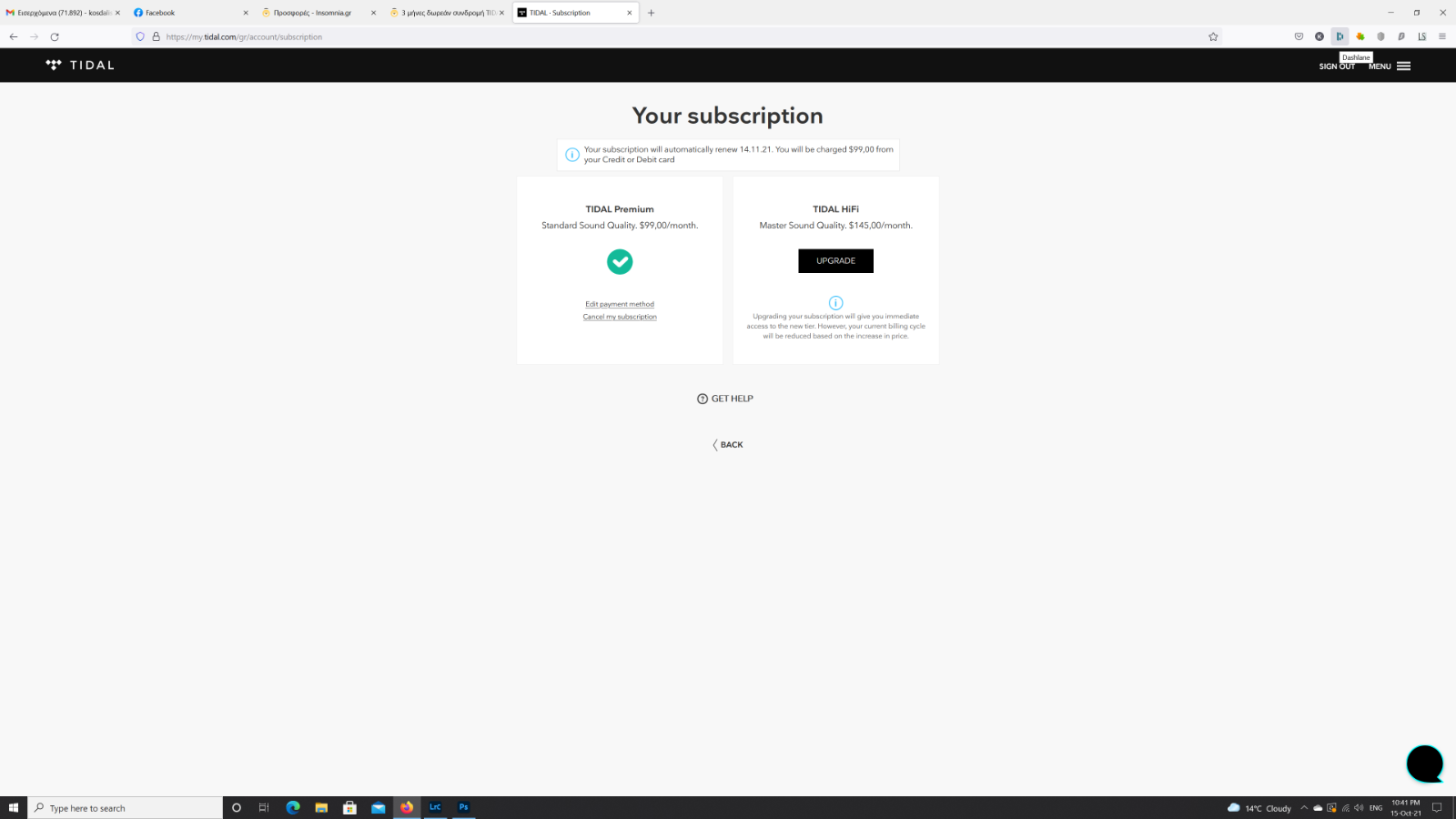Open Lightroom Classic from taskbar
This screenshot has height=819, width=1456.
pos(435,807)
